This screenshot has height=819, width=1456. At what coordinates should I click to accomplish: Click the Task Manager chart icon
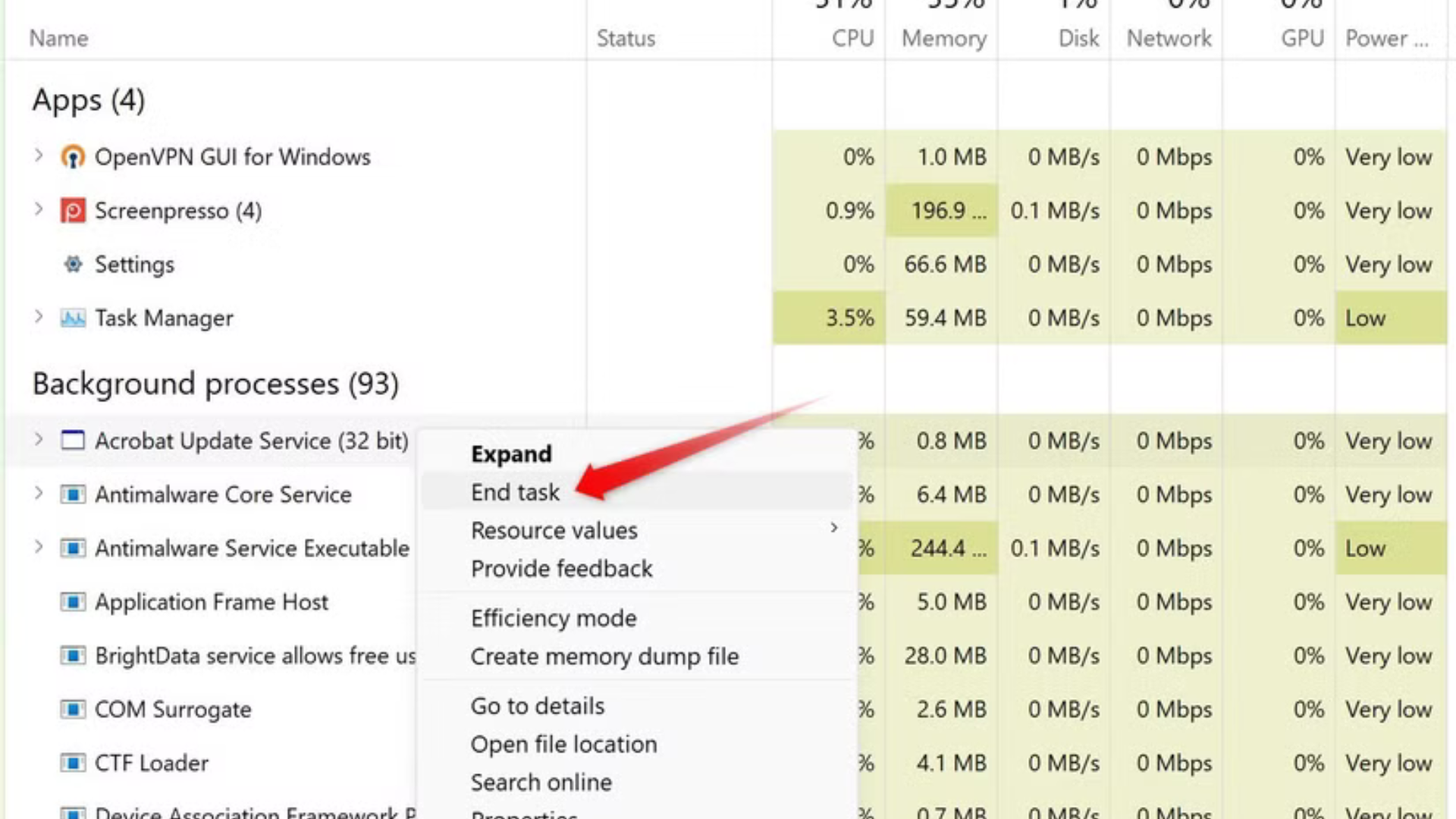click(73, 318)
